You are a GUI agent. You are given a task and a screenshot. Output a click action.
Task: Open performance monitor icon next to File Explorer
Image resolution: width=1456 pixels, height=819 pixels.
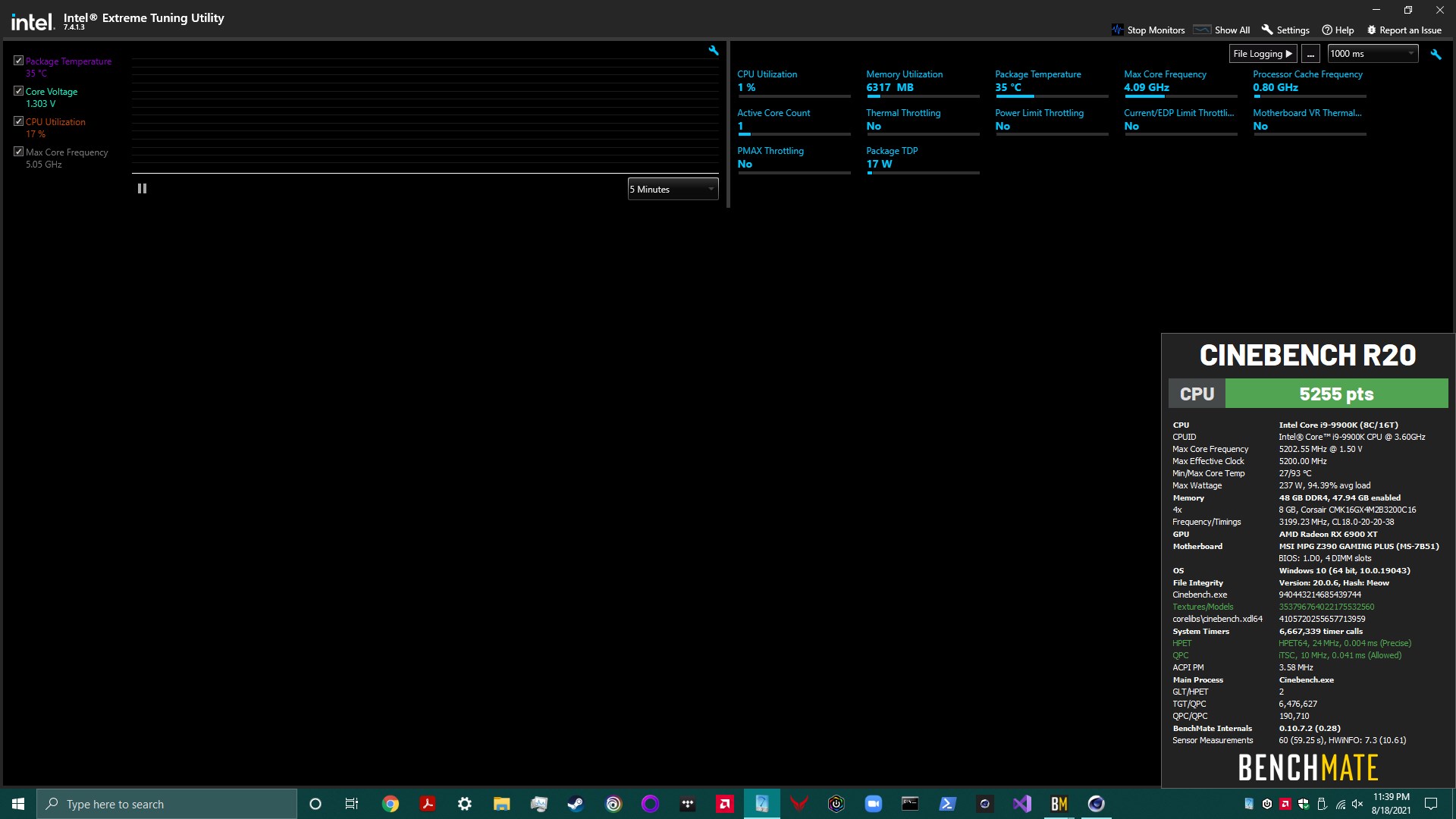click(539, 804)
